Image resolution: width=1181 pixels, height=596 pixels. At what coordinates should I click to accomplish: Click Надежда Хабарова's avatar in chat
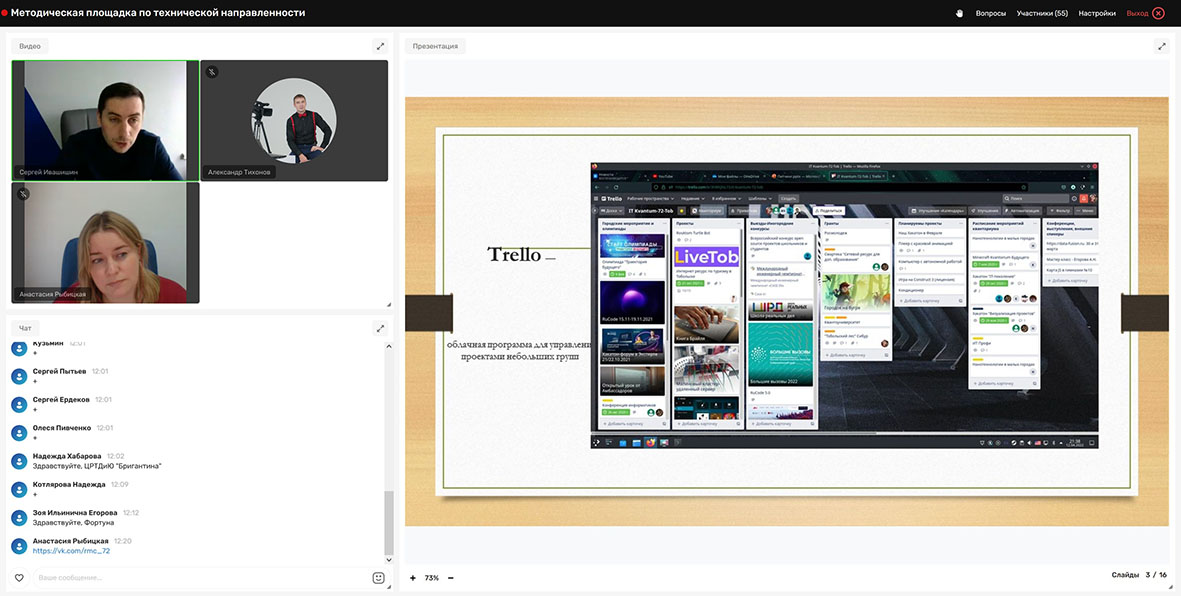[20, 461]
